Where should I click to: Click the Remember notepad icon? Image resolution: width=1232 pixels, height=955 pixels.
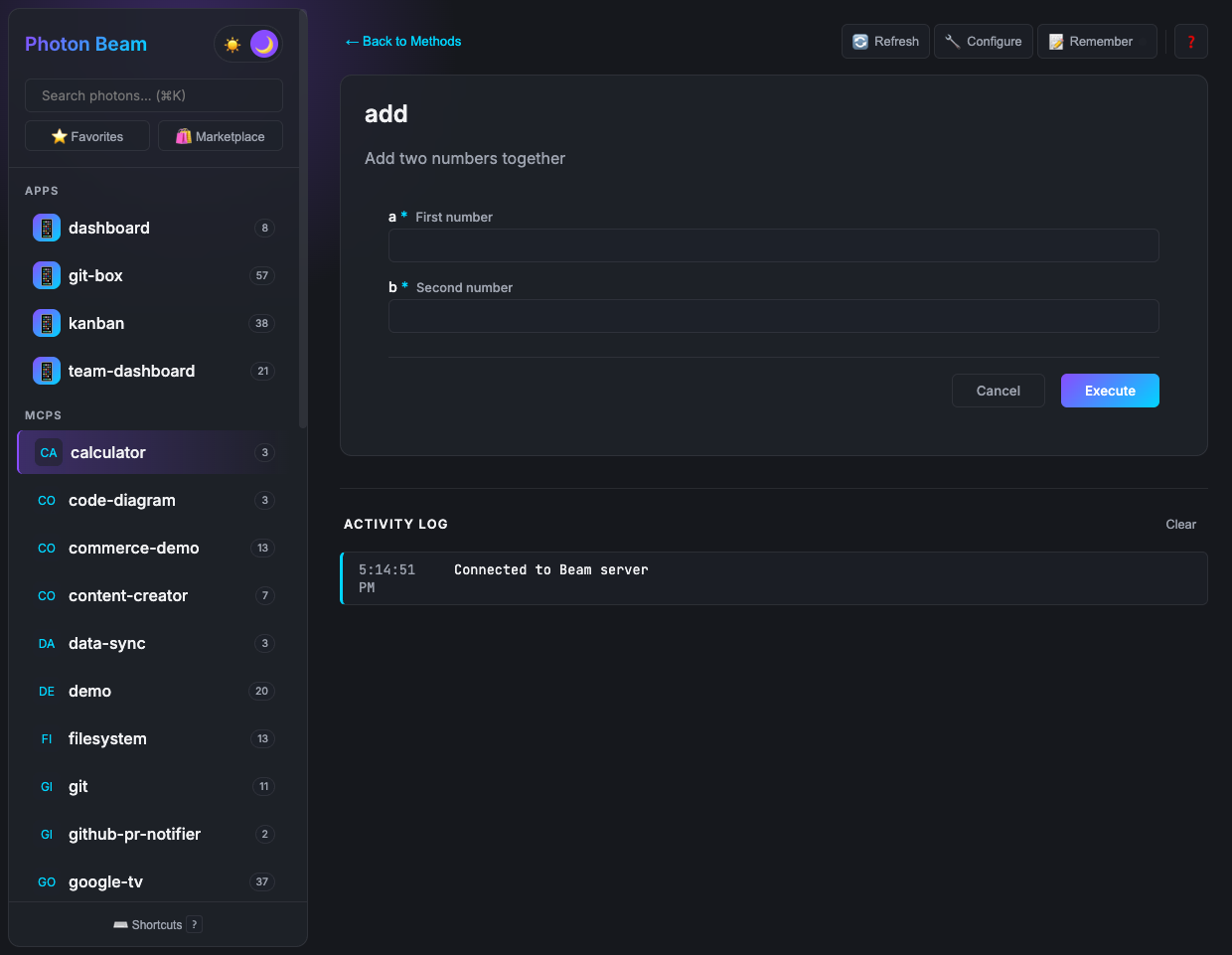1057,41
